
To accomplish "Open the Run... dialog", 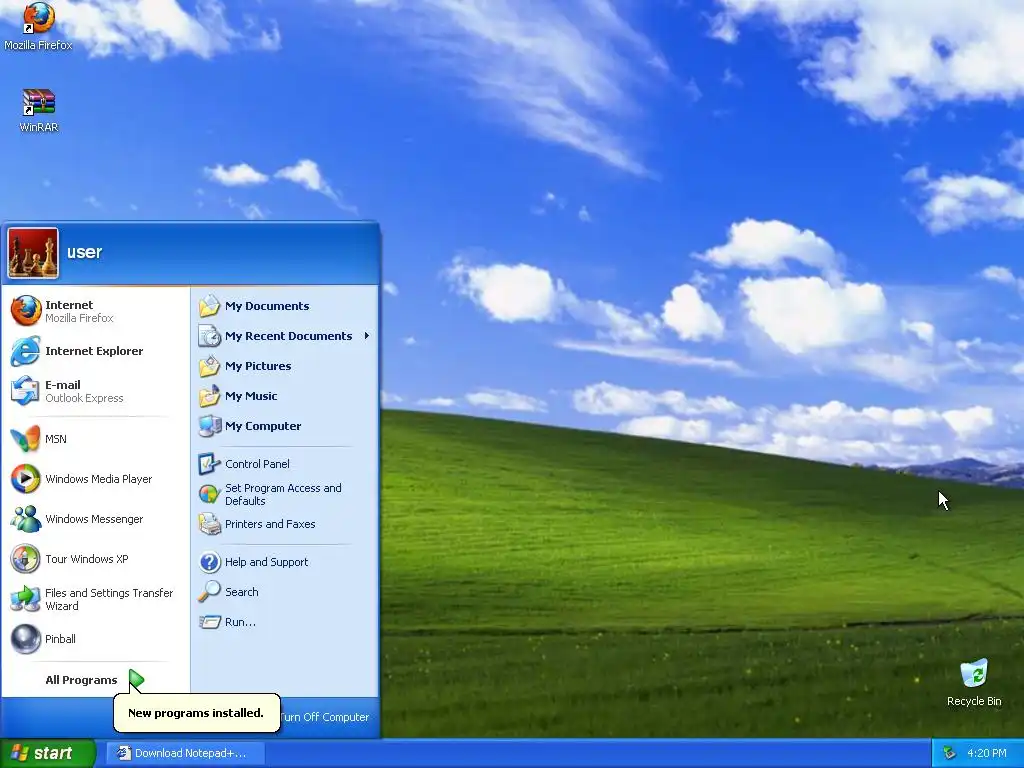I will coord(285,622).
